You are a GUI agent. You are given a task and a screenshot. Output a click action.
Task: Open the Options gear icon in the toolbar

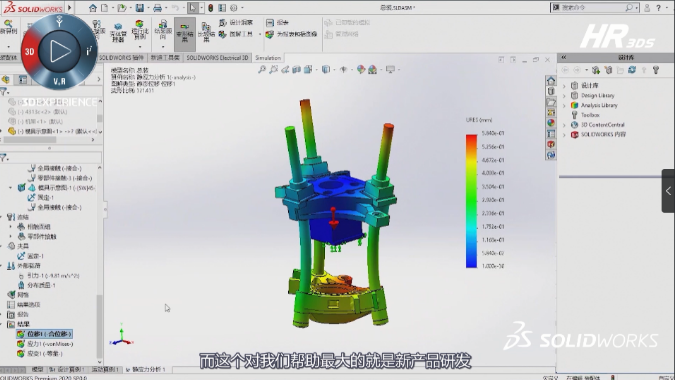coord(234,8)
